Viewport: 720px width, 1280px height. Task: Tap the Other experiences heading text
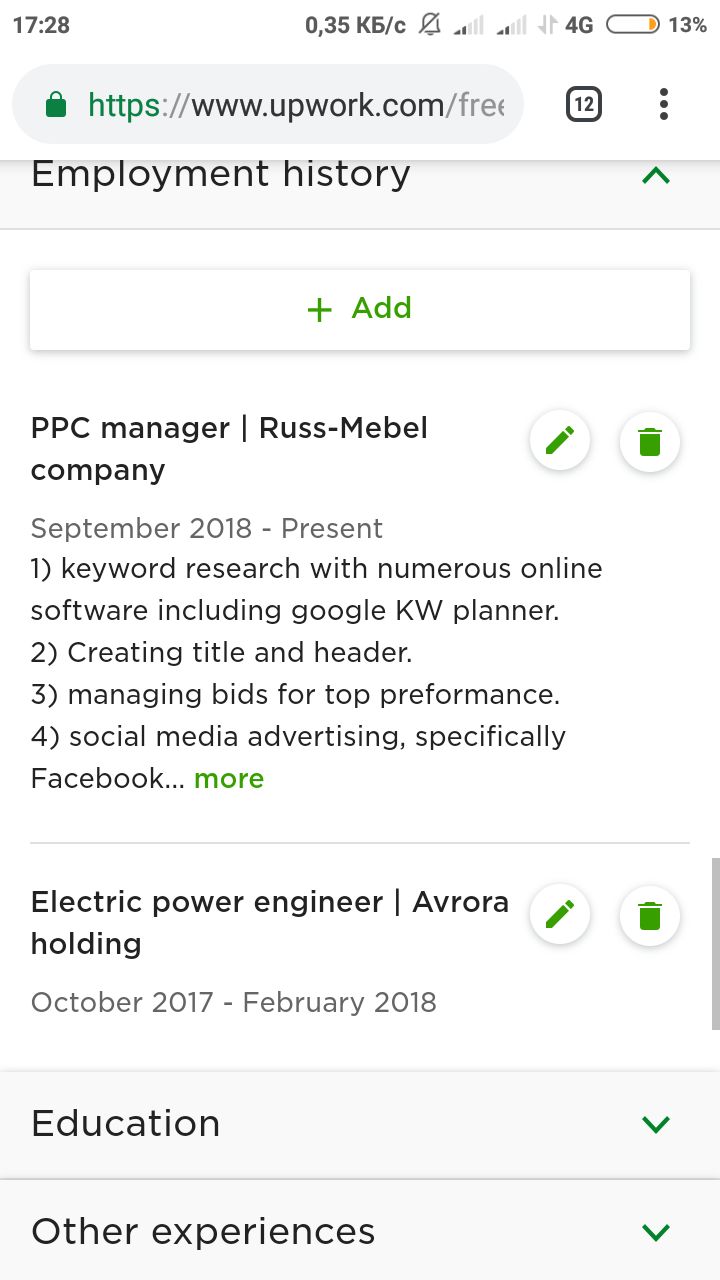coord(203,1231)
